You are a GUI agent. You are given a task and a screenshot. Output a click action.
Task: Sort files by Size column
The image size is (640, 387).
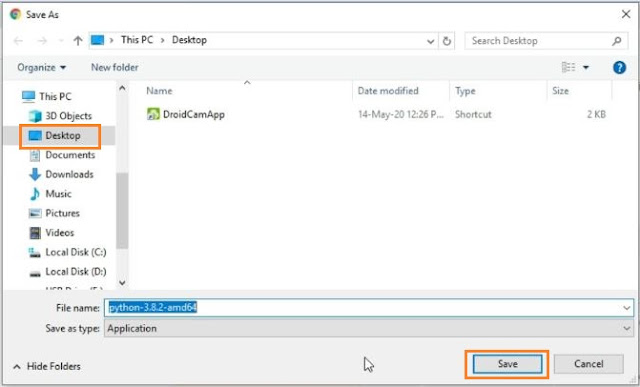[x=560, y=91]
